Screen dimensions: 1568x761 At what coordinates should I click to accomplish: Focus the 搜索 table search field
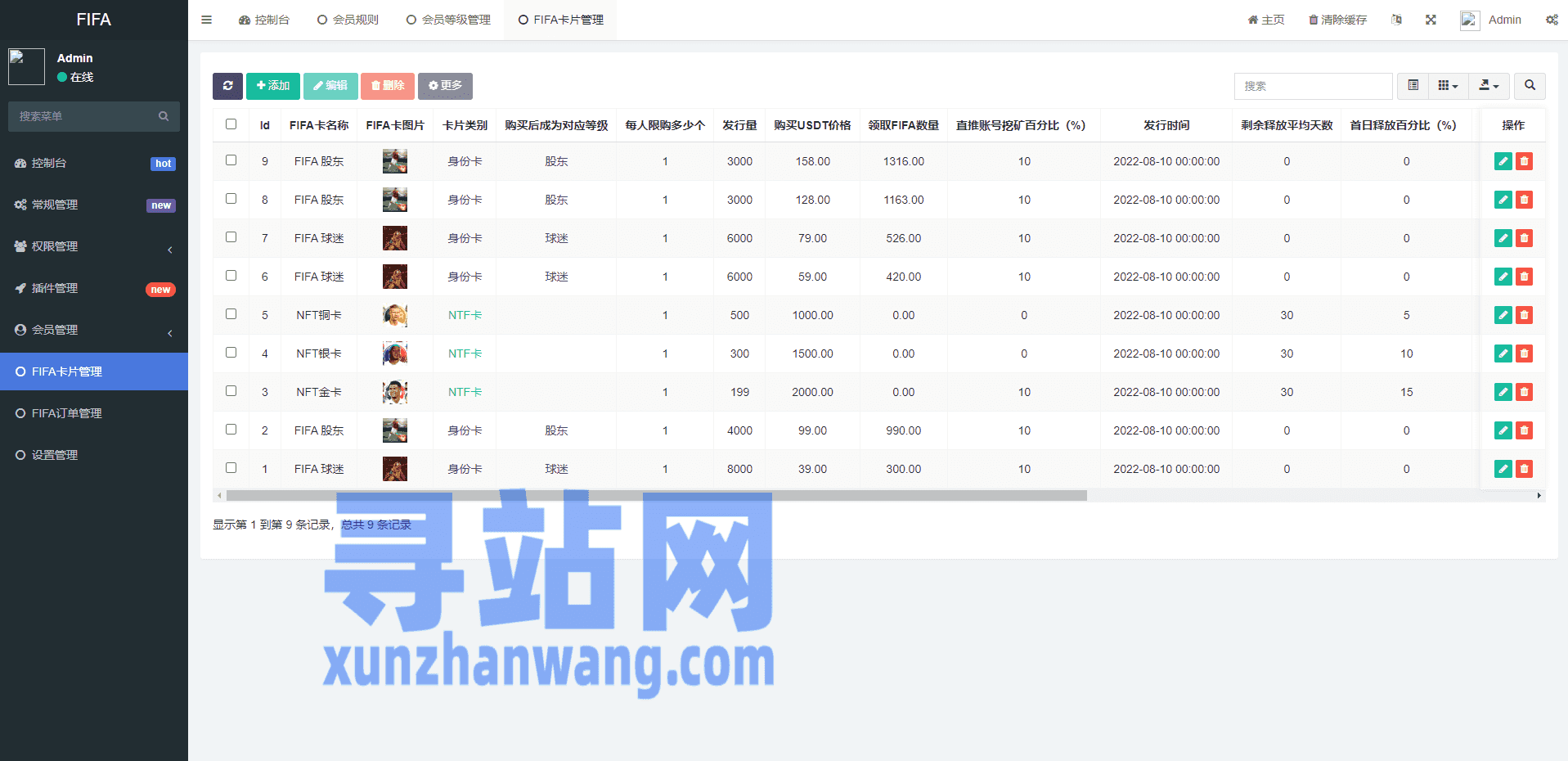pyautogui.click(x=1313, y=86)
